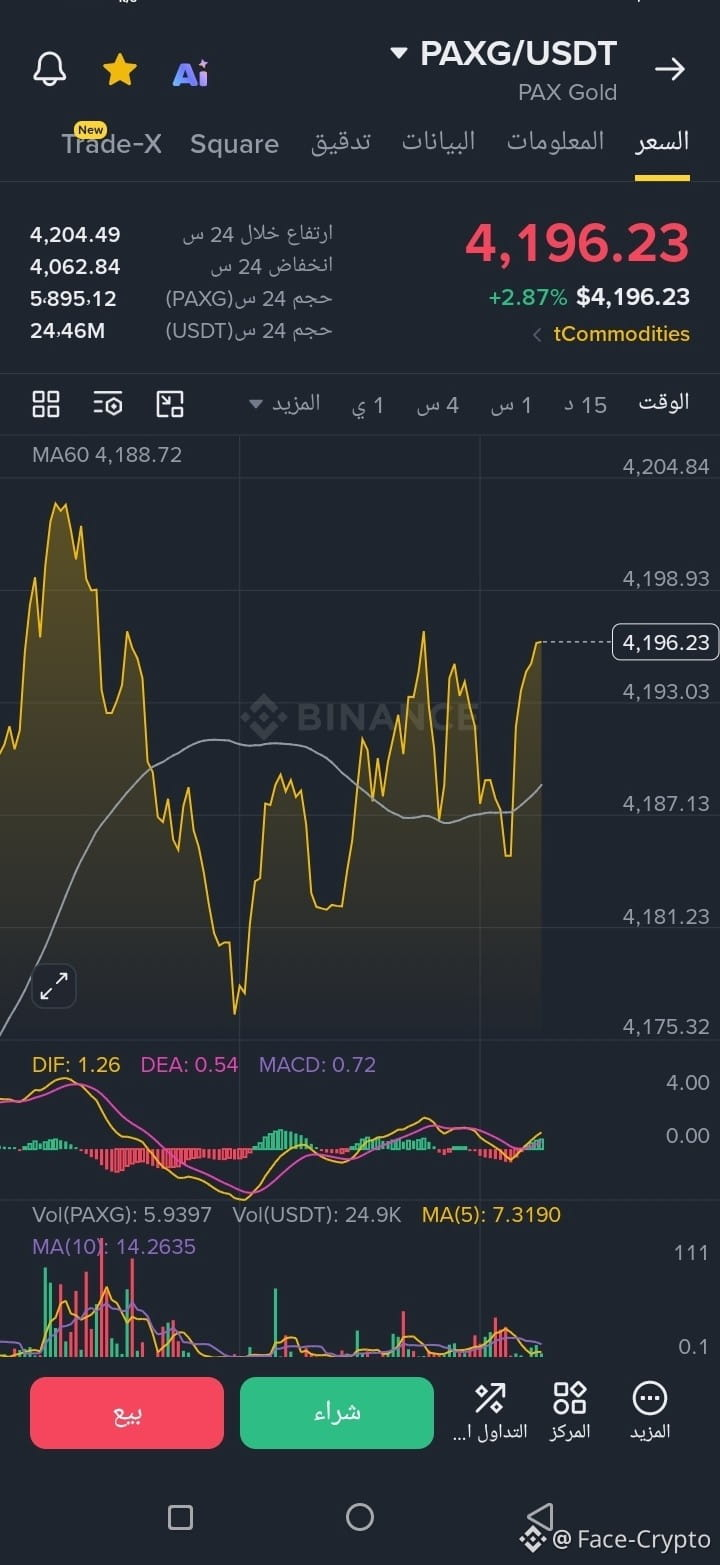
Task: Tap the 24.46M USDT volume value
Action: [x=67, y=330]
